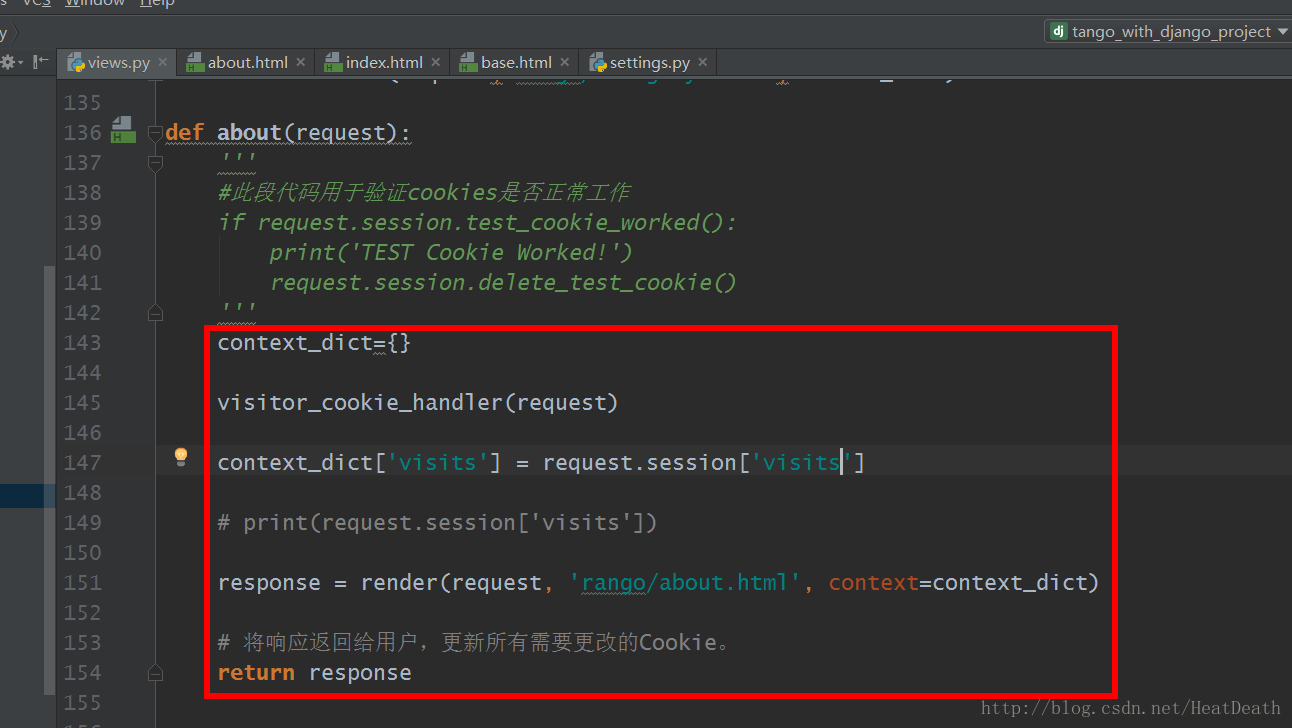Image resolution: width=1292 pixels, height=728 pixels.
Task: Click line number 135 in the gutter
Action: (83, 102)
